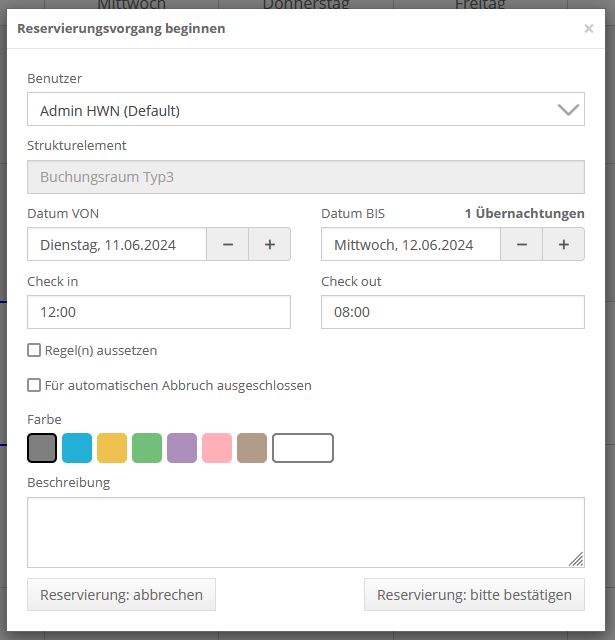Increase Datum BIS with plus button
Viewport: 615px width, 640px height.
click(x=564, y=245)
